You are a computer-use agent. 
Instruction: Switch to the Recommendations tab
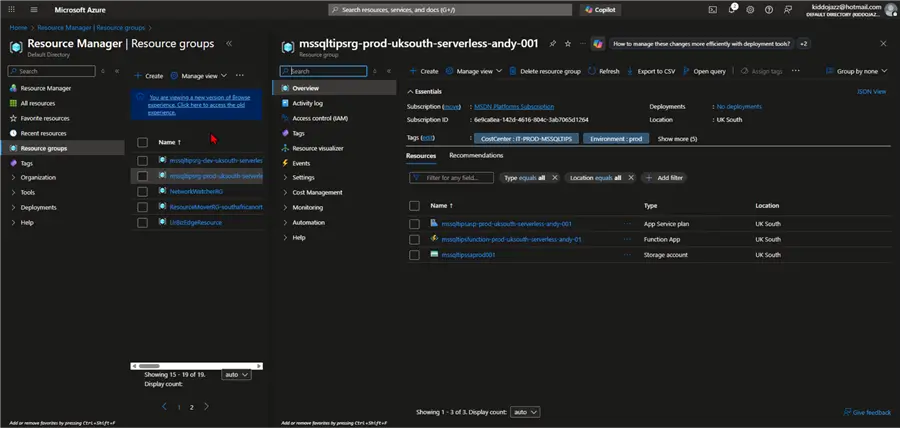[x=476, y=155]
